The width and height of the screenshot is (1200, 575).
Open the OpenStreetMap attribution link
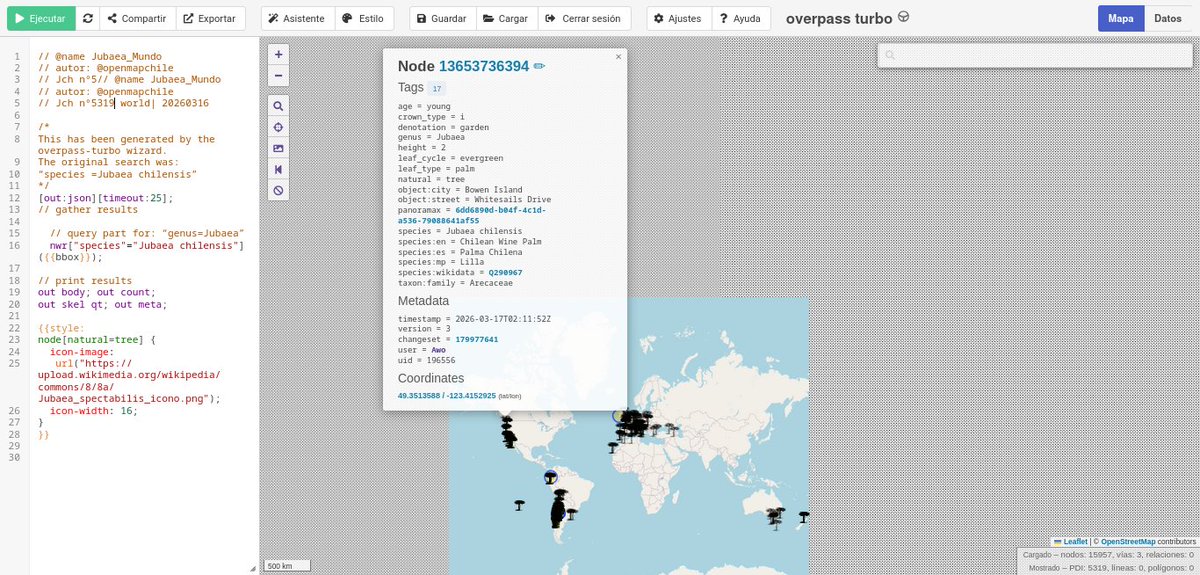tap(1128, 541)
